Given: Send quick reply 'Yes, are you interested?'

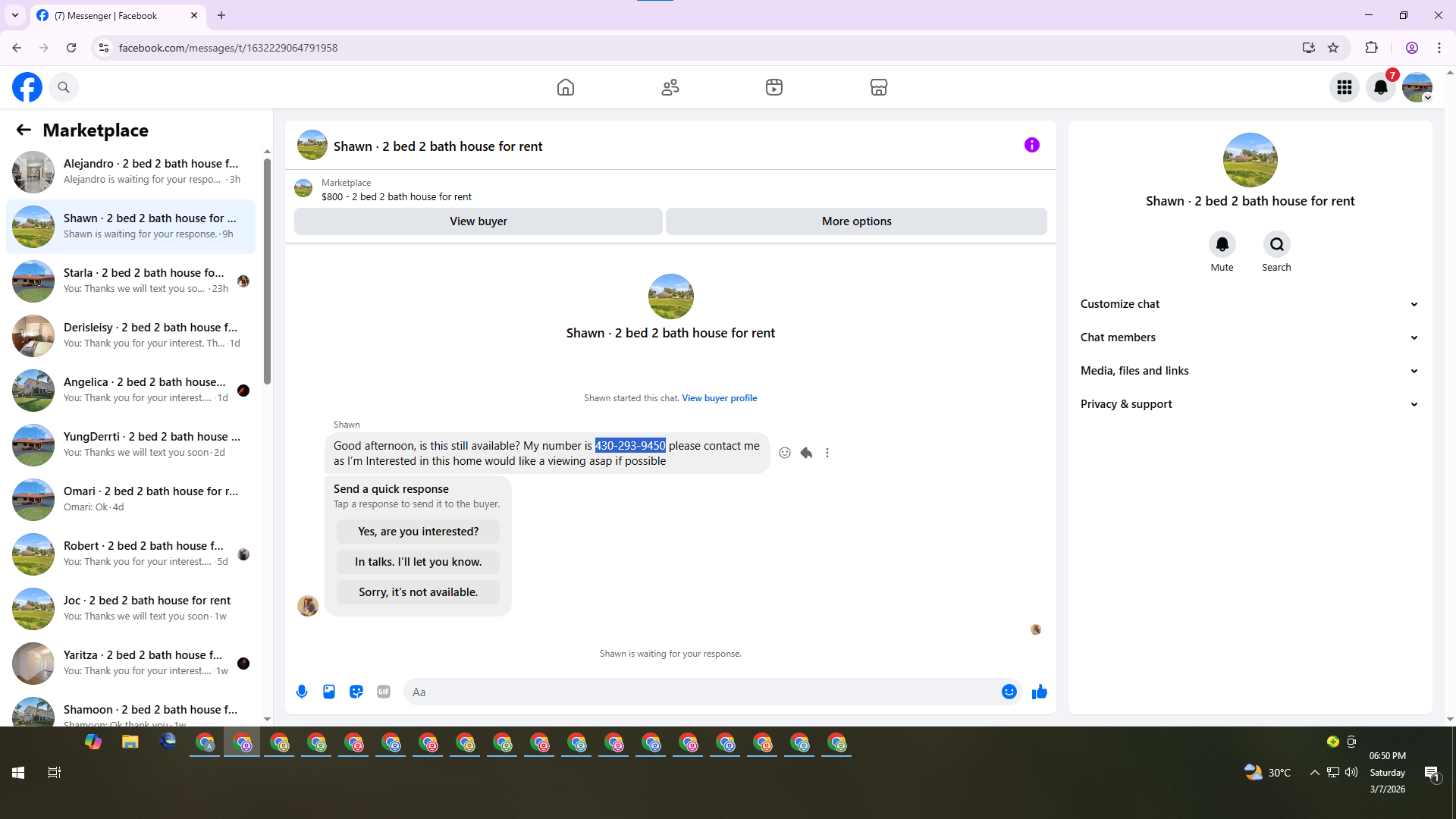Looking at the screenshot, I should [419, 532].
